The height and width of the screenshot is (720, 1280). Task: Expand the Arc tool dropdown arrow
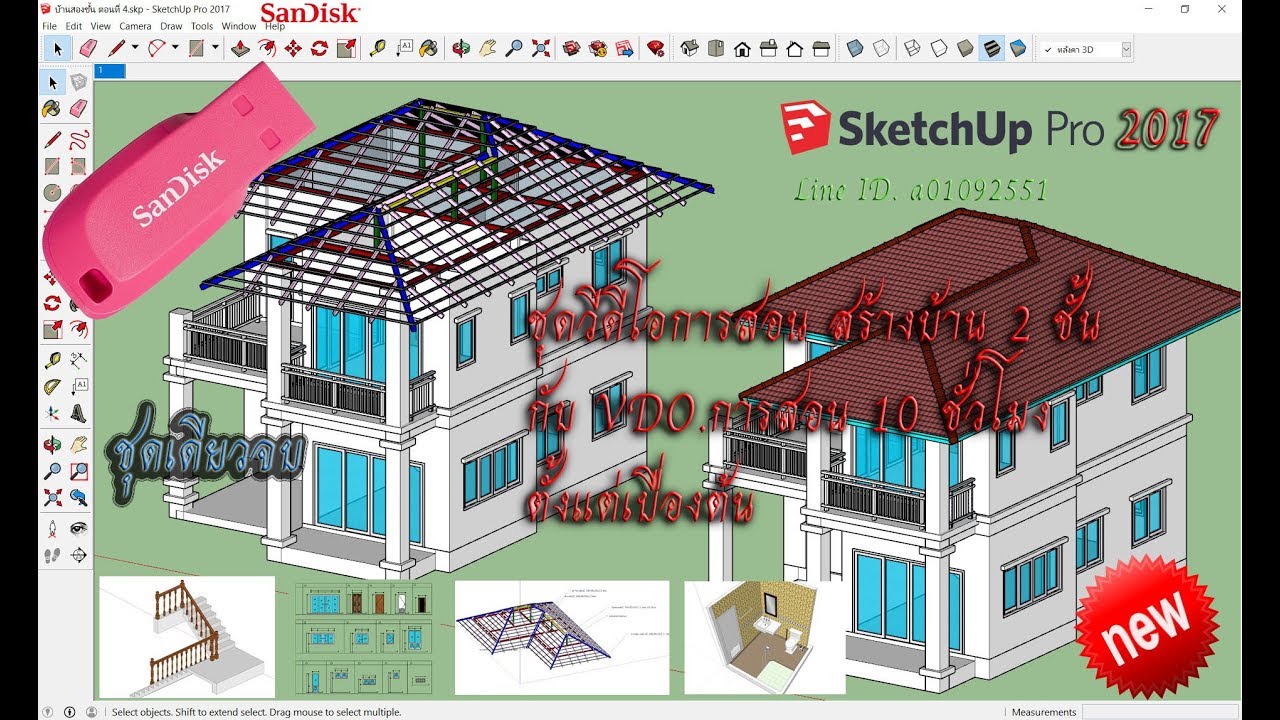coord(175,48)
